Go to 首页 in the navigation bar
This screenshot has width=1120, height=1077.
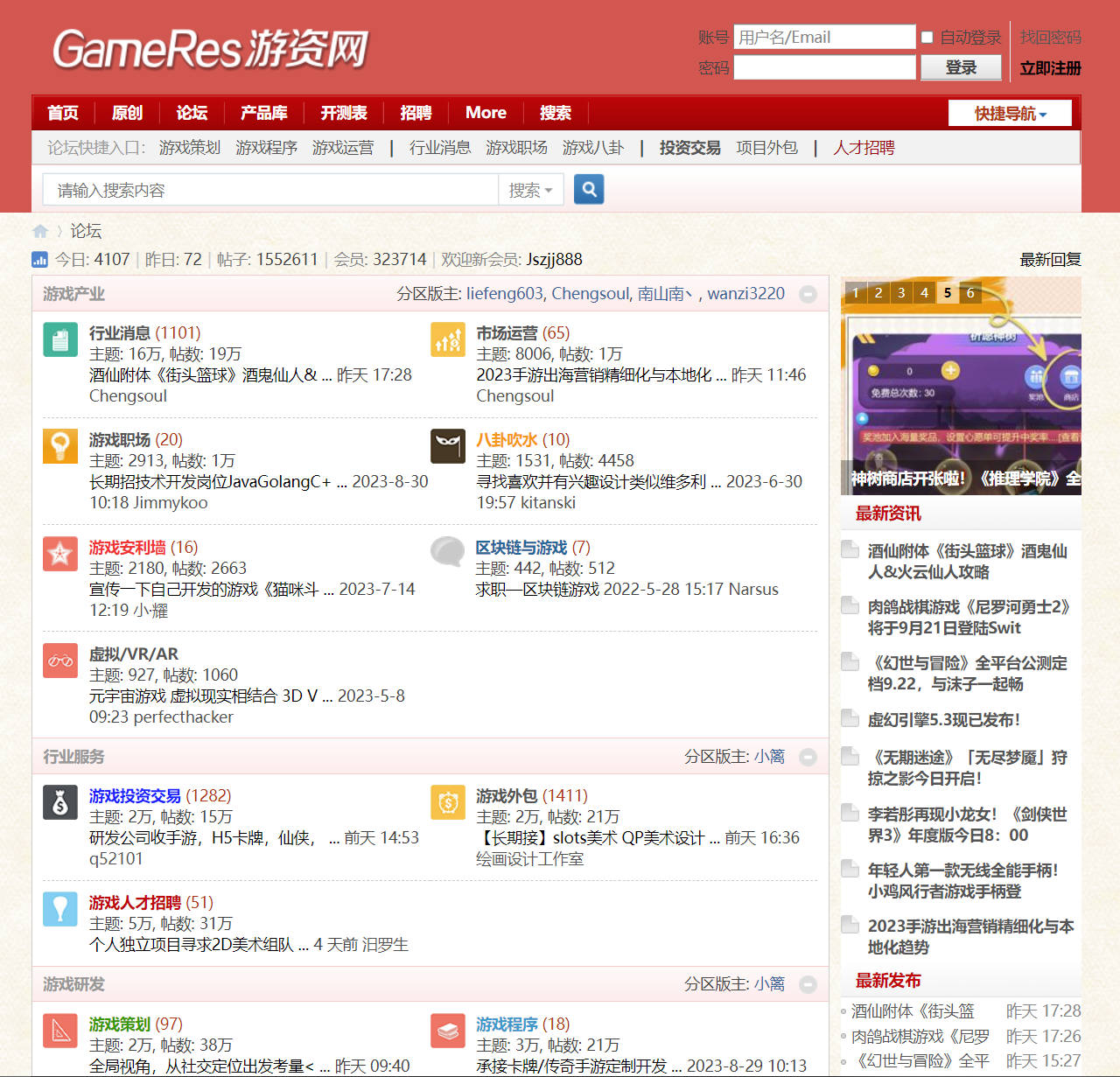63,113
